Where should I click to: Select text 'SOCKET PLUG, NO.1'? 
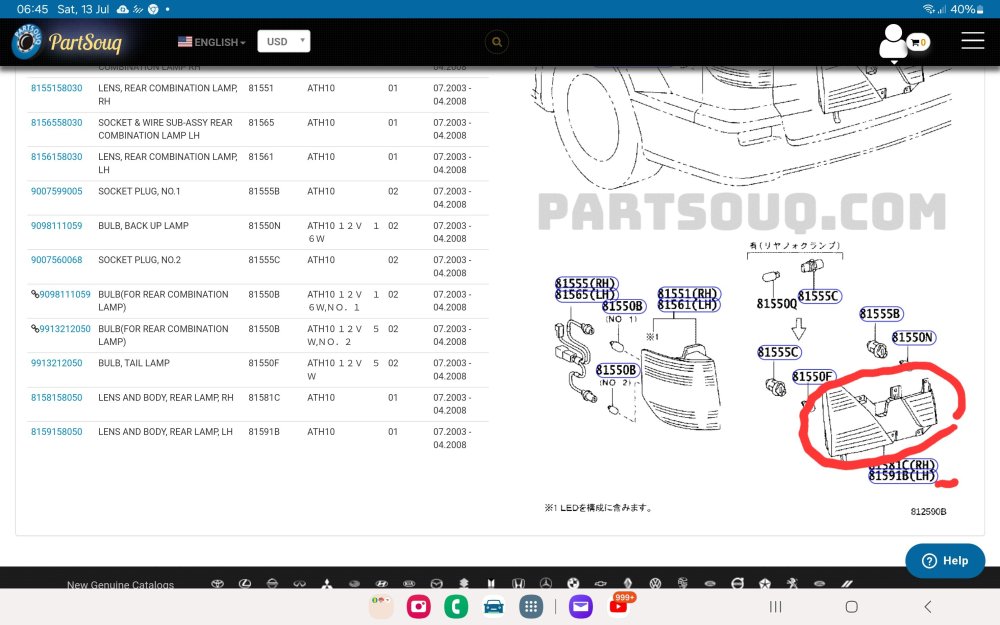[139, 191]
